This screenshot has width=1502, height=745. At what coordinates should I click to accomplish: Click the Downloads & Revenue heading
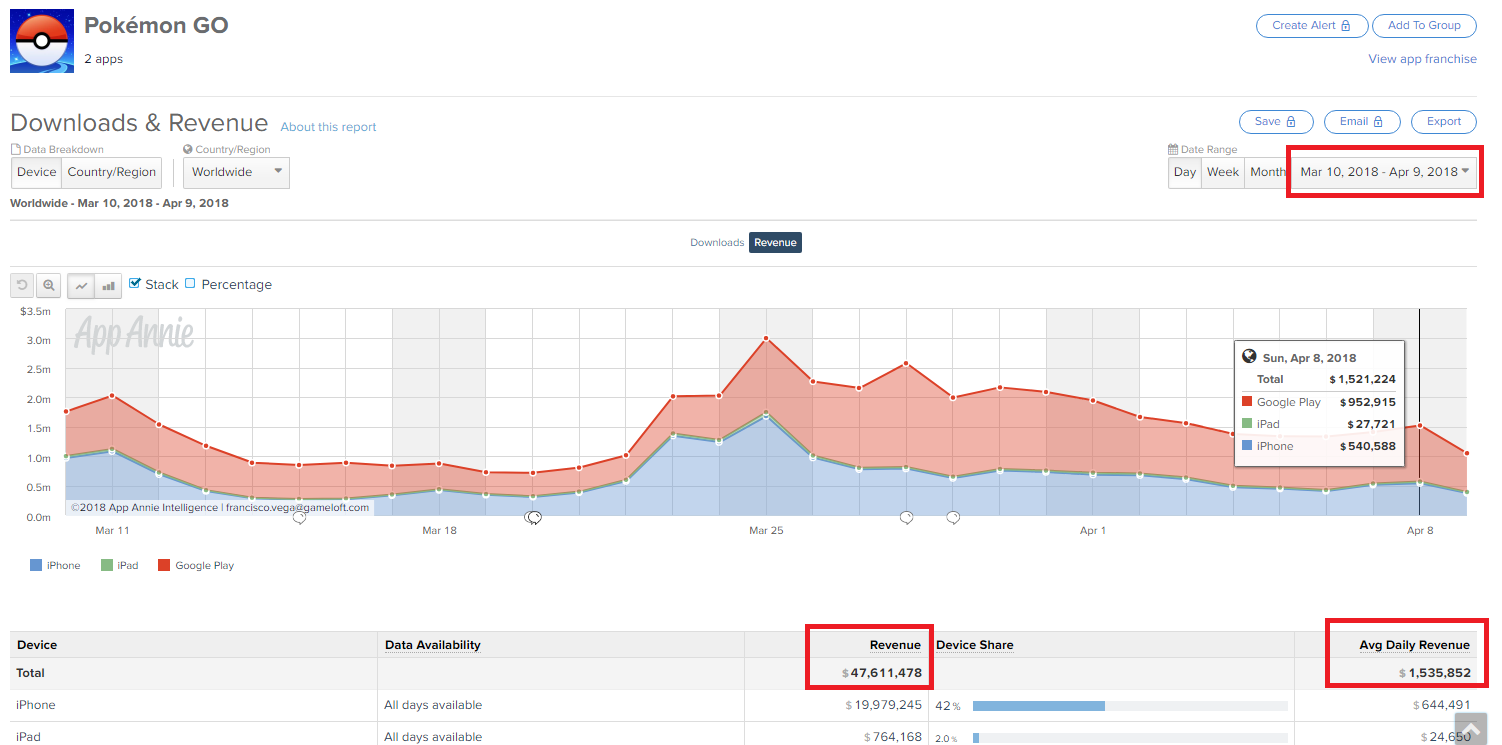pyautogui.click(x=139, y=123)
